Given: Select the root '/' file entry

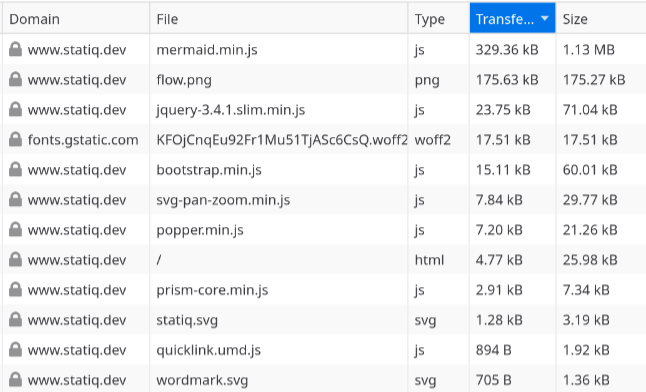Looking at the screenshot, I should pos(159,260).
